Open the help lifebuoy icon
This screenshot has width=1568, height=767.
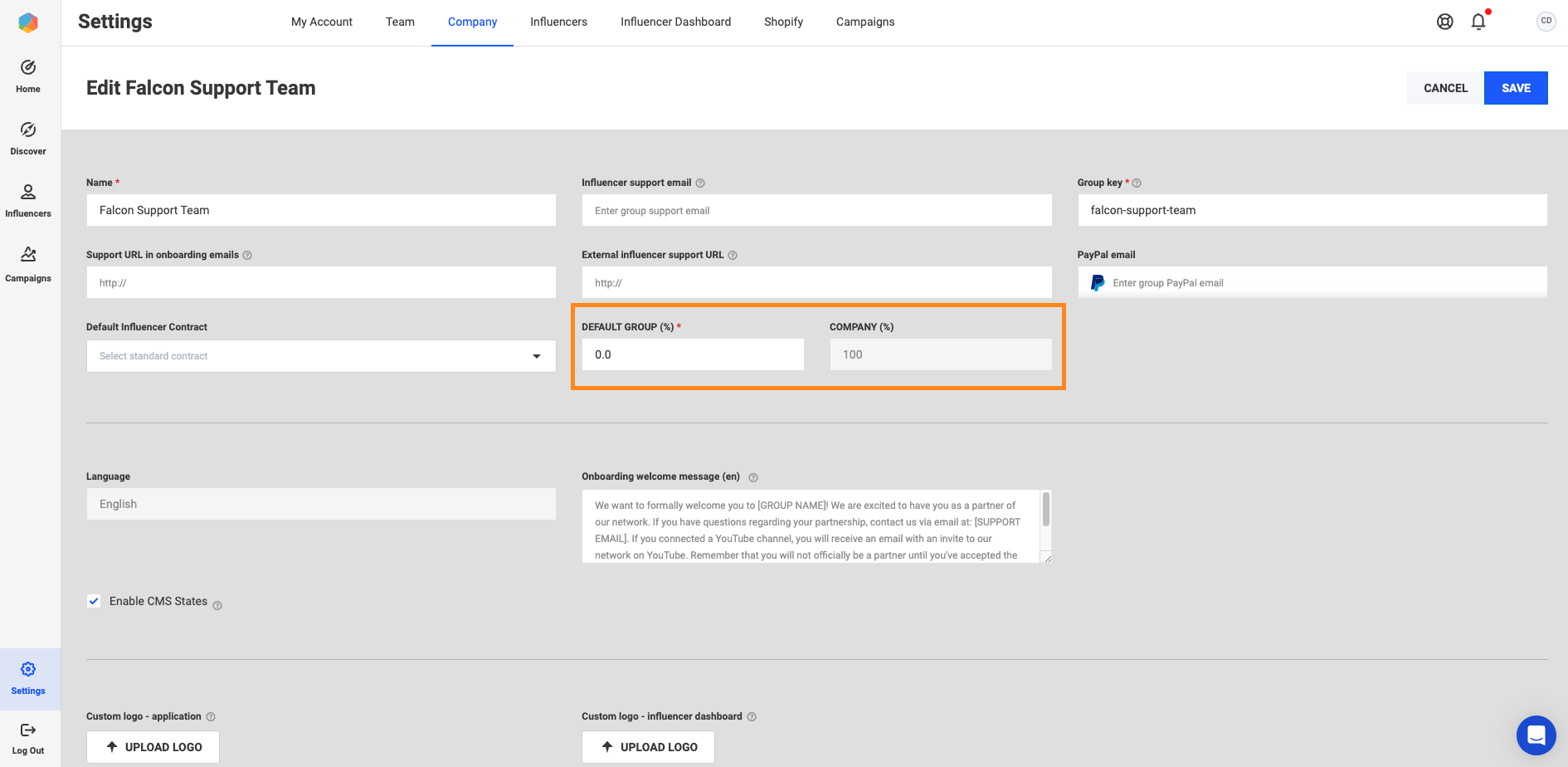click(1444, 22)
